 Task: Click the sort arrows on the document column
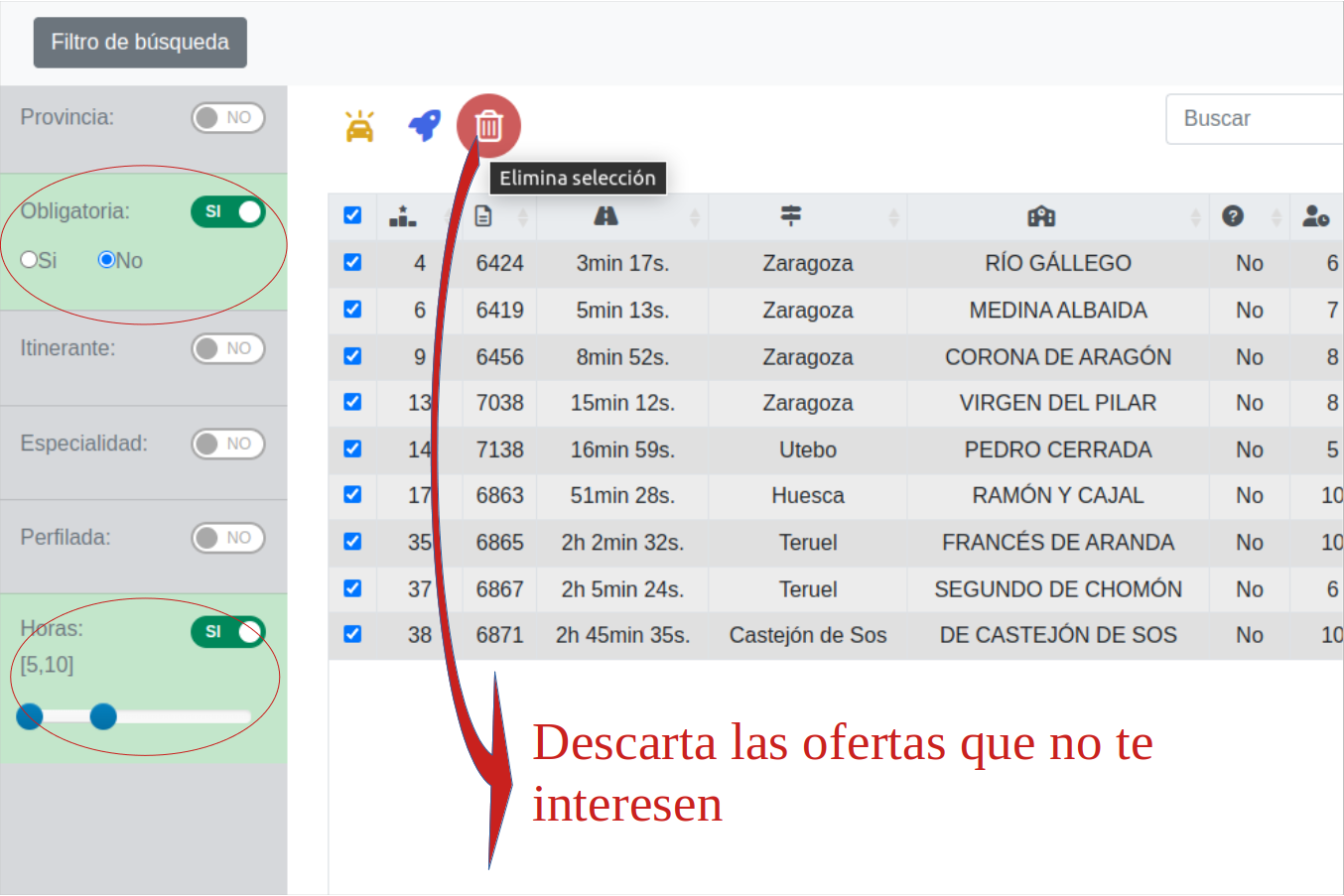pos(524,215)
